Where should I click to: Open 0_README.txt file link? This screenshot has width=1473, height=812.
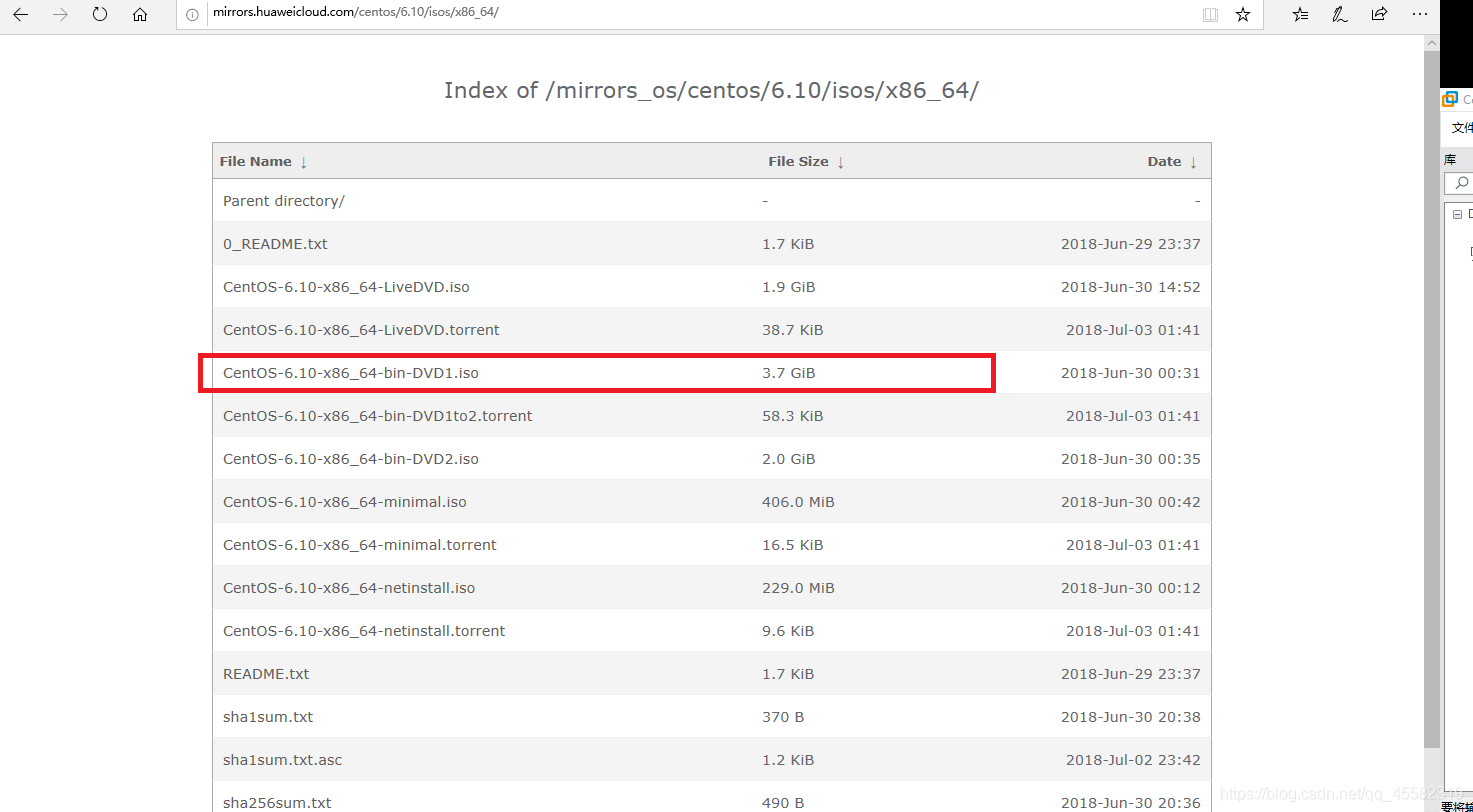tap(275, 244)
